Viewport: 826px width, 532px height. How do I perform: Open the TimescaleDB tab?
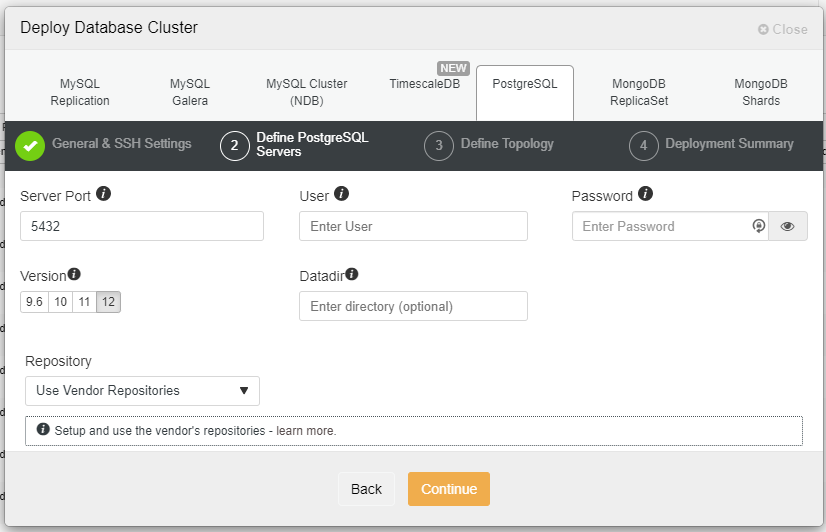click(424, 85)
